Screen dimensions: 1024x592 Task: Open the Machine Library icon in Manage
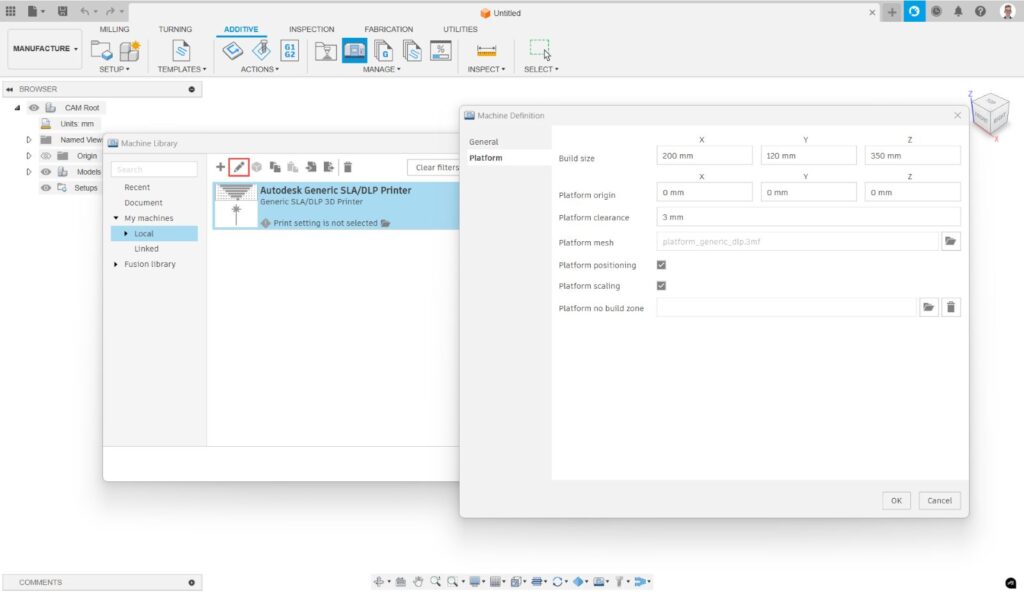(x=355, y=50)
